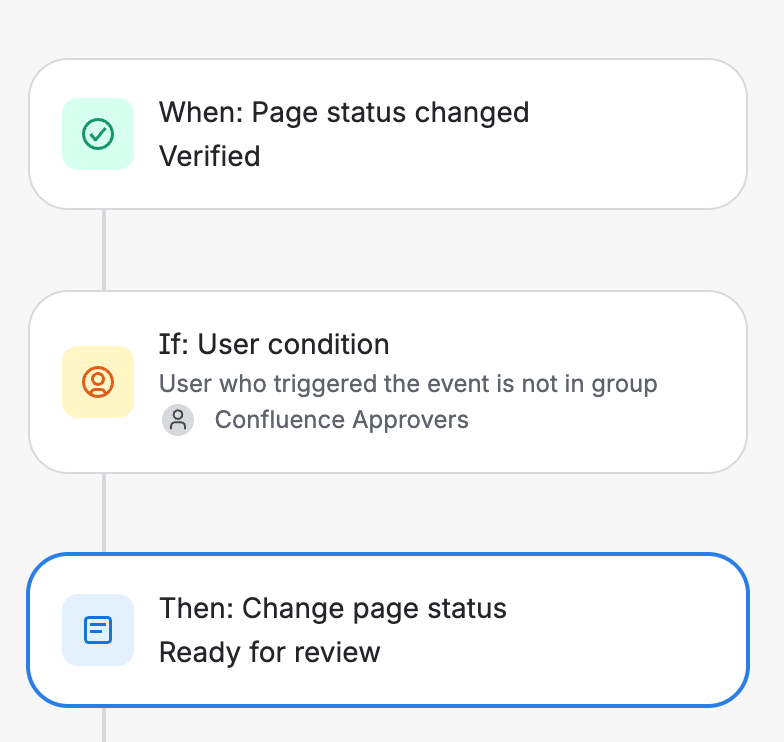Select the light blue tile of the action step

coord(98,630)
